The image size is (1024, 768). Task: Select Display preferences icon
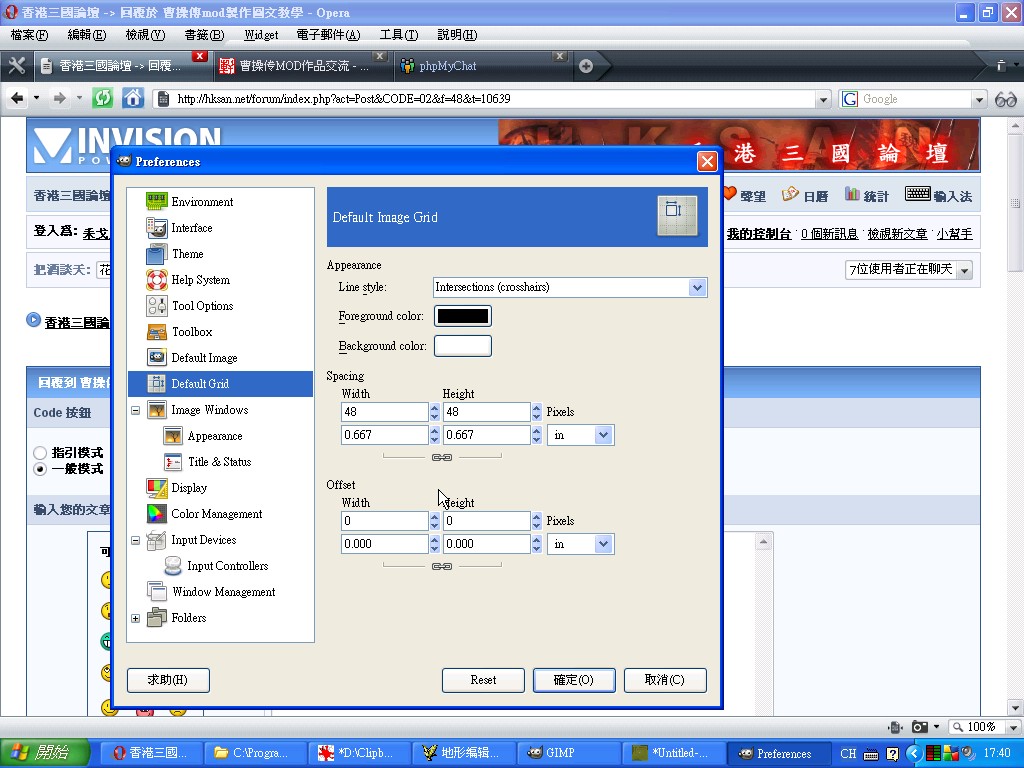coord(156,488)
